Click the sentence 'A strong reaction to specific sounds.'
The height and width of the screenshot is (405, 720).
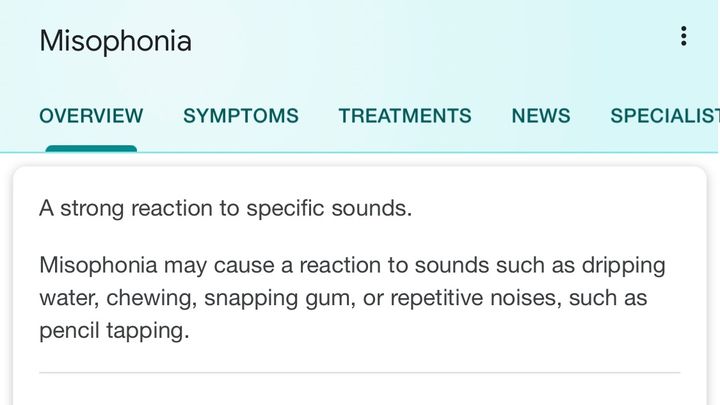(x=225, y=209)
